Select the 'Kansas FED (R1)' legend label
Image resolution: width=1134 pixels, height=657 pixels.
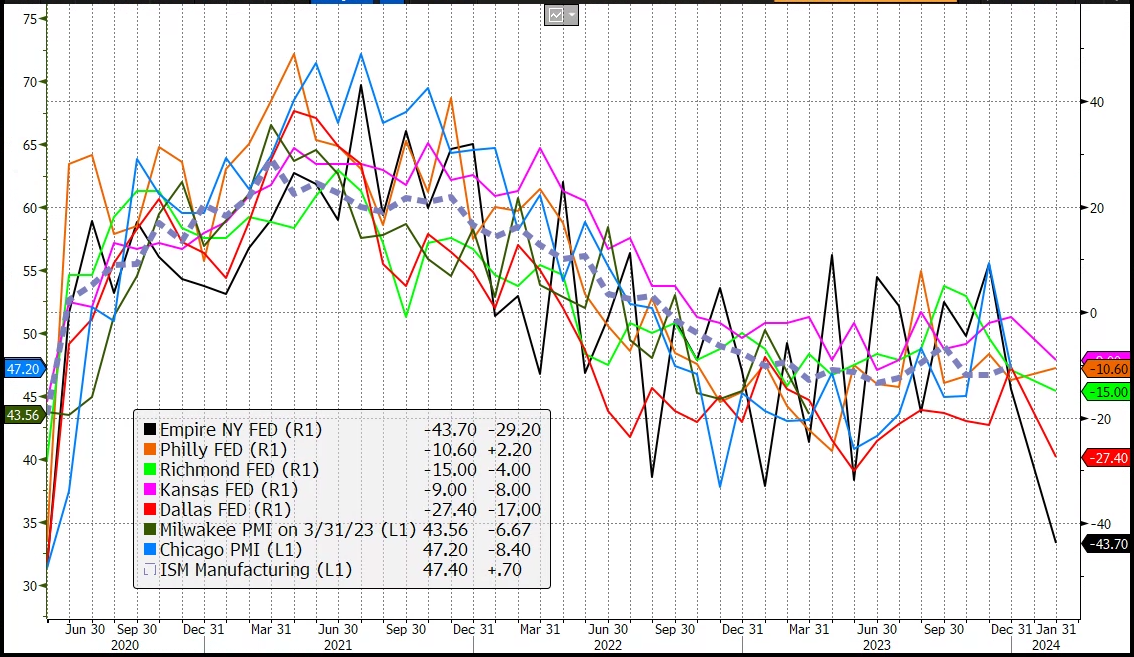[229, 490]
